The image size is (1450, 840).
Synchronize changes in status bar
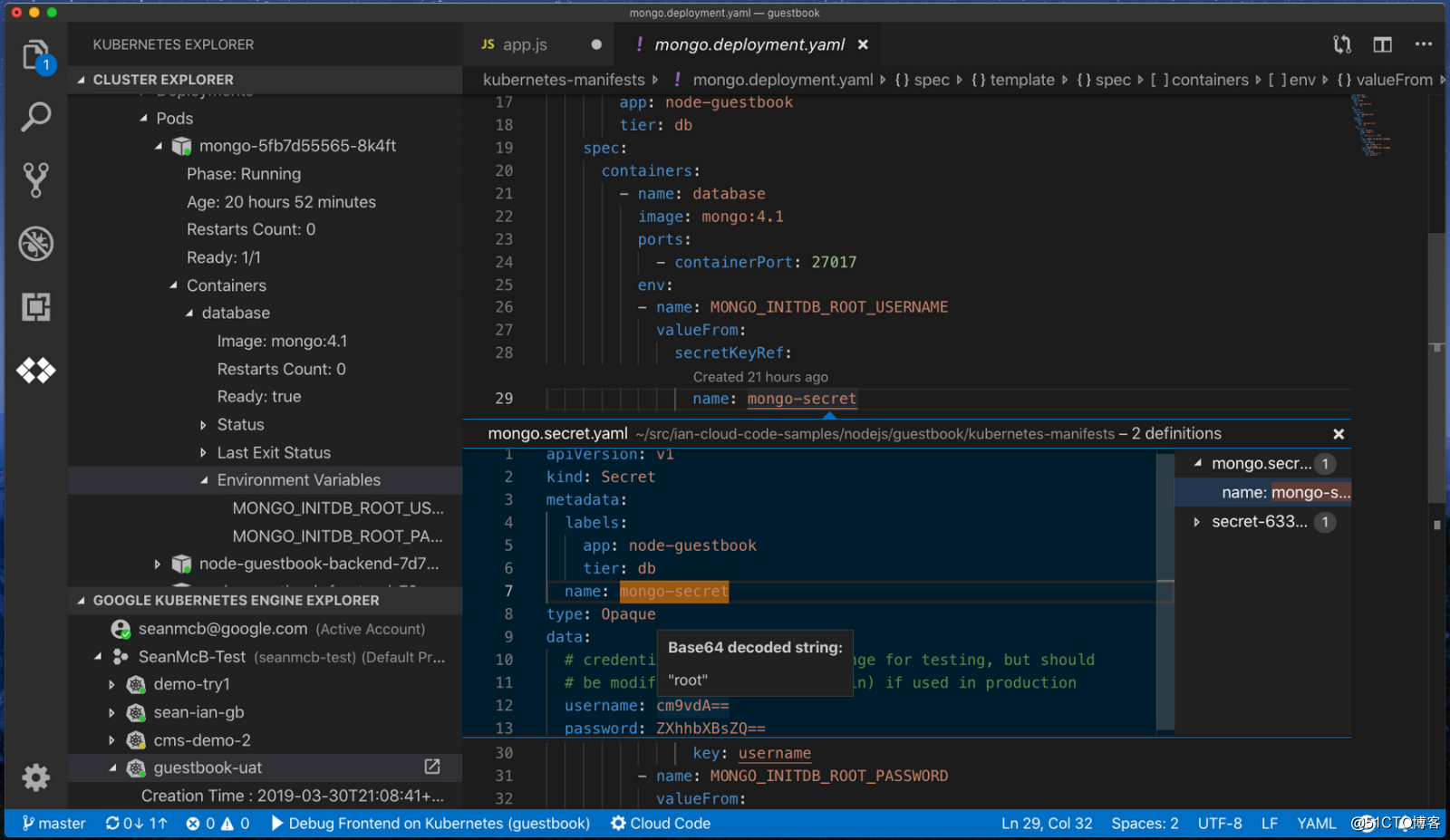137,823
